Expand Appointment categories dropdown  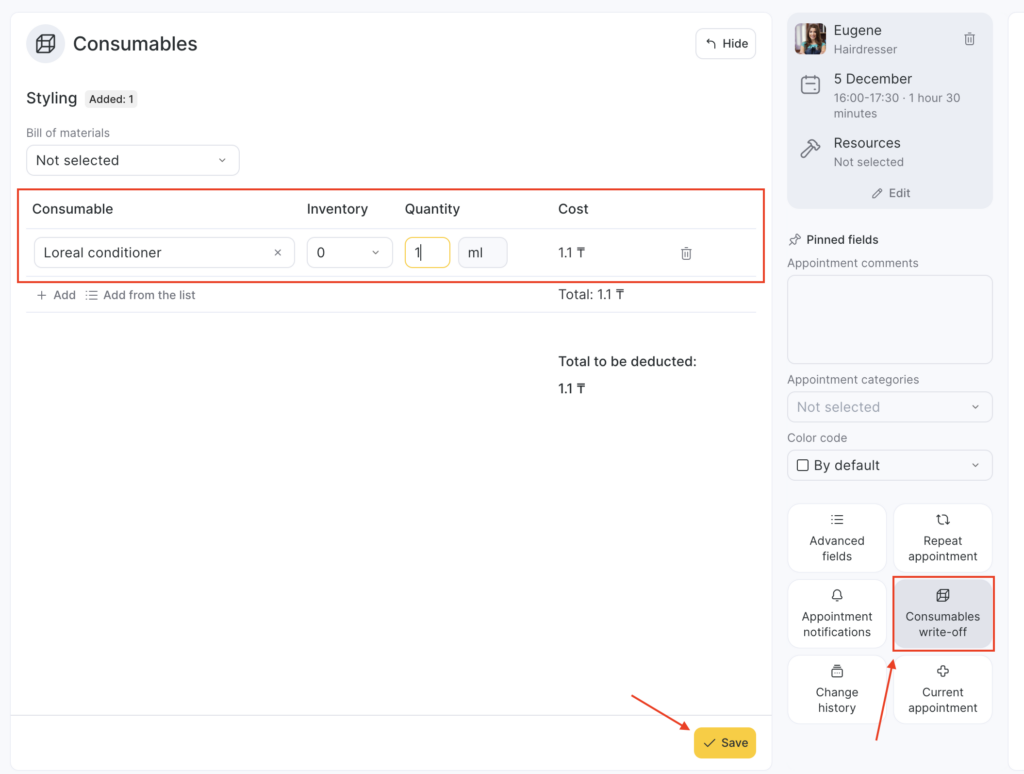pos(889,407)
